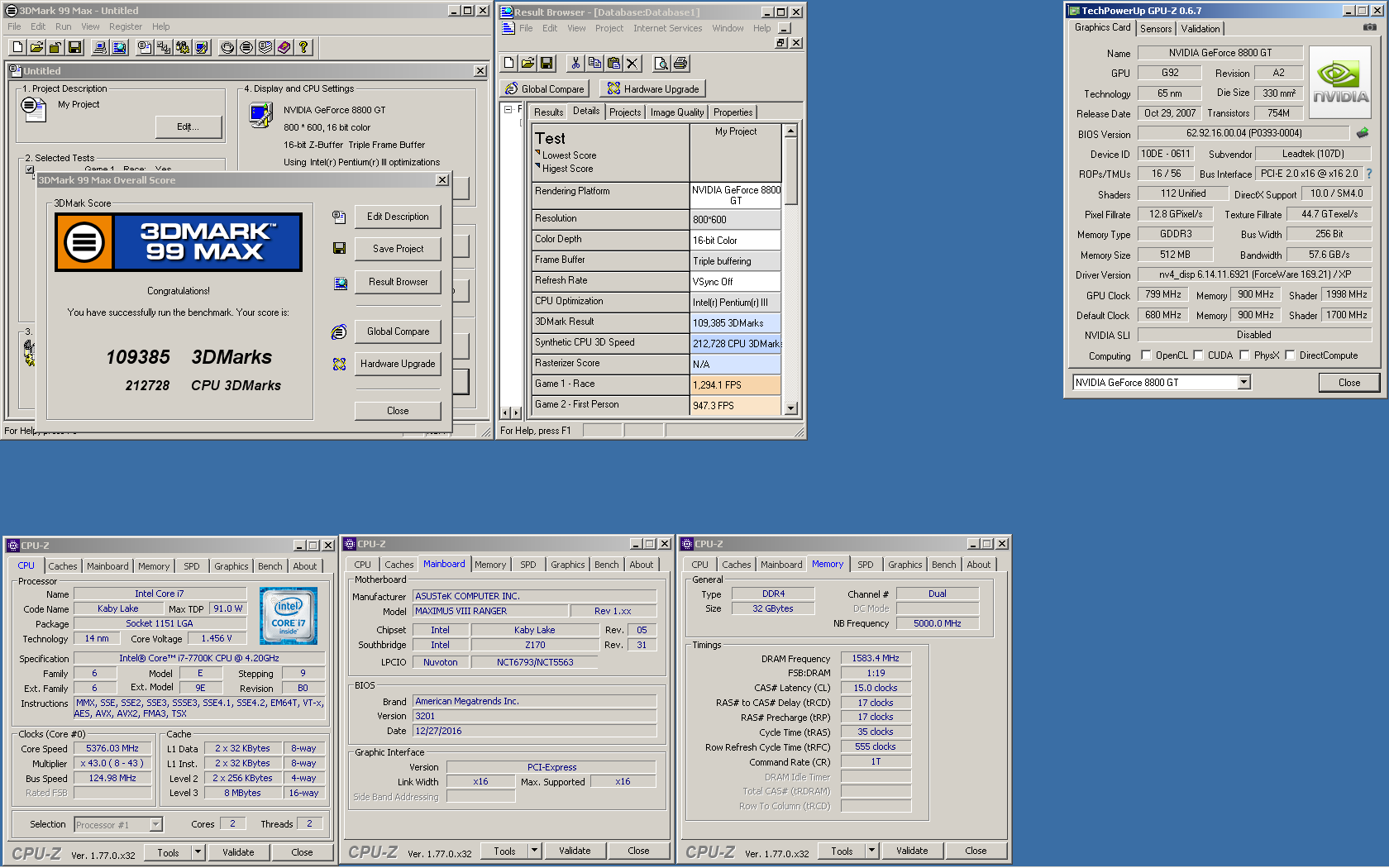
Task: Open the Internet Services menu in Result Browser
Action: tap(667, 28)
